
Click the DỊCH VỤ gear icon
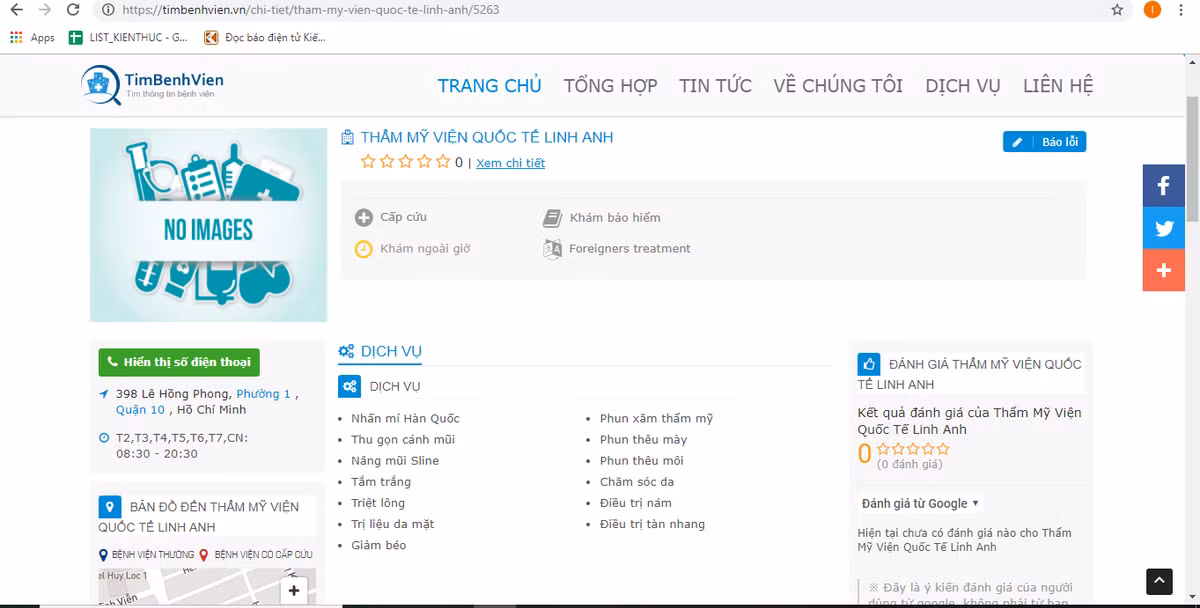point(347,351)
